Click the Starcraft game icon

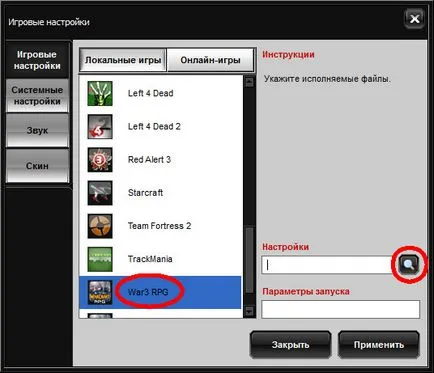click(x=100, y=193)
